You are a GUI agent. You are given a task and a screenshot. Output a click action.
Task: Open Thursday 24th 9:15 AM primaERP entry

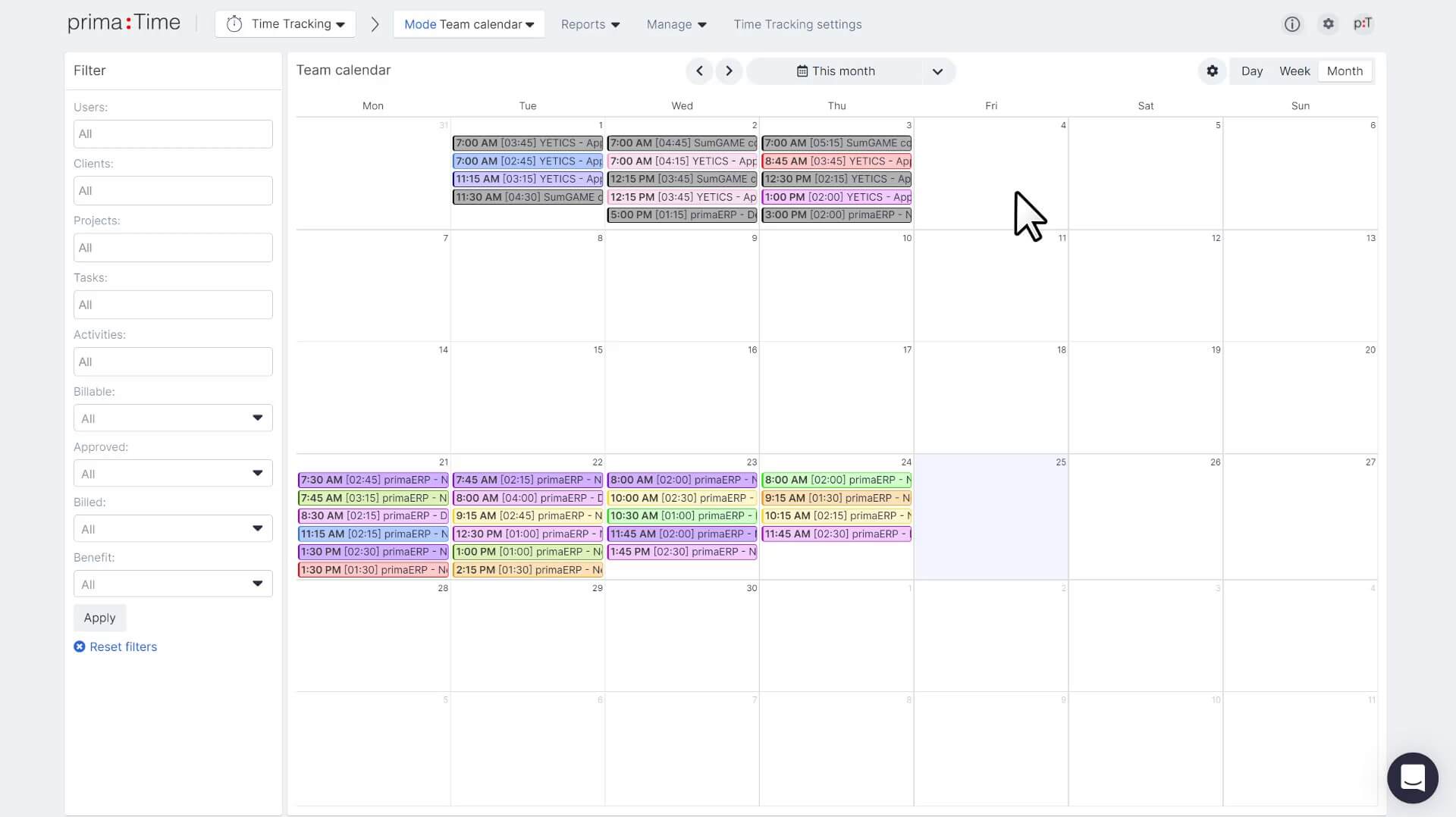(x=836, y=498)
